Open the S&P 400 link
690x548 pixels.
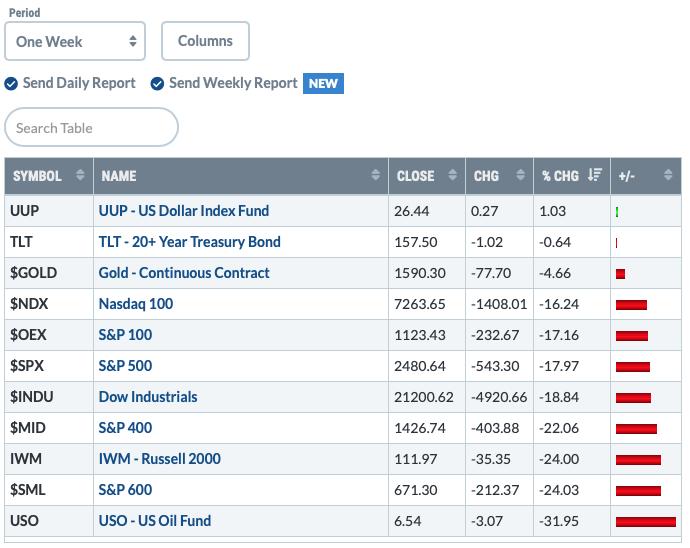[125, 428]
